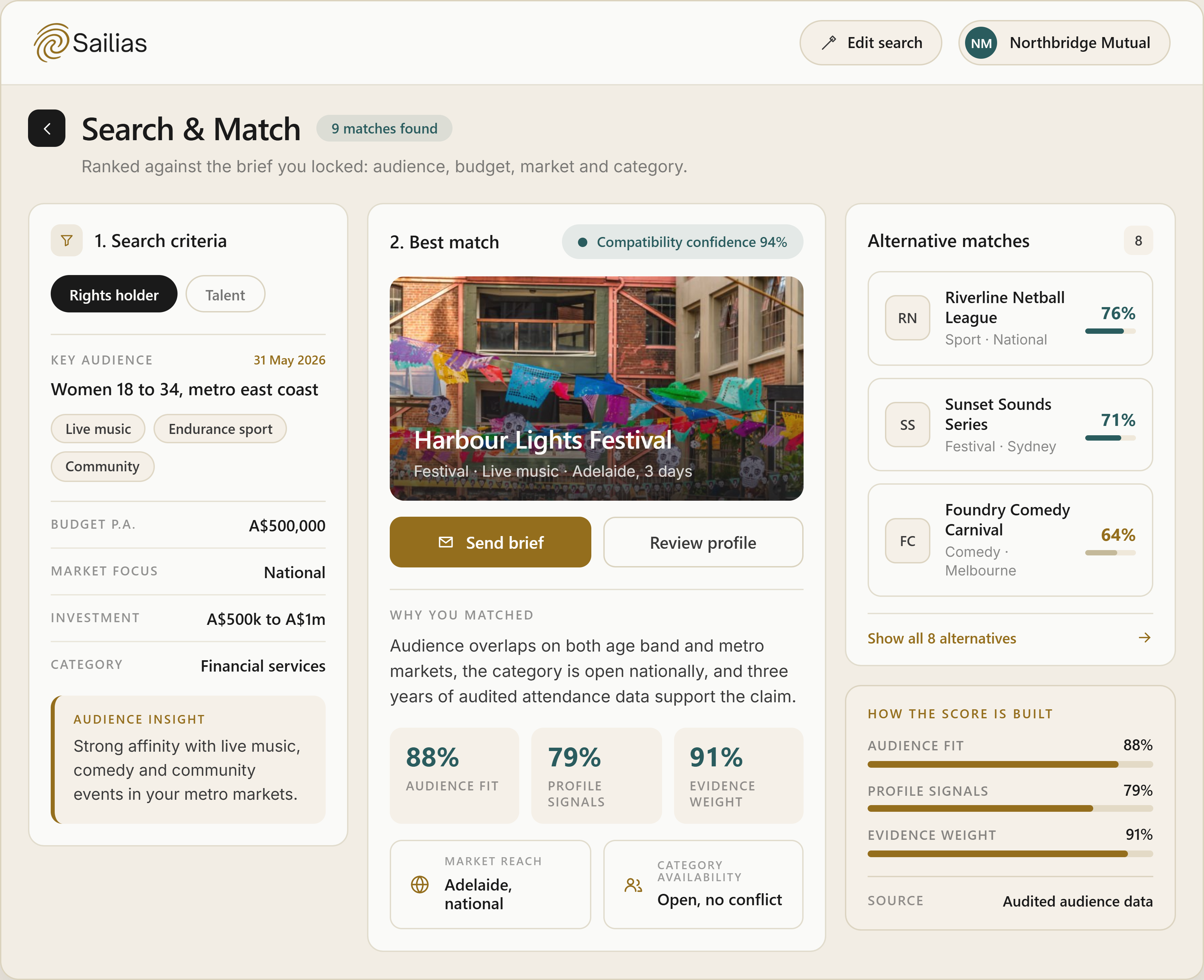Screen dimensions: 1204x980
Task: Click the filter funnel icon in Search criteria
Action: pos(67,240)
